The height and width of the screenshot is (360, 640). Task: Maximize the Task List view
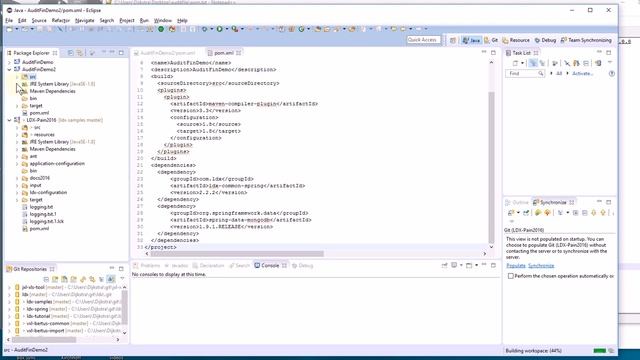pyautogui.click(x=609, y=53)
